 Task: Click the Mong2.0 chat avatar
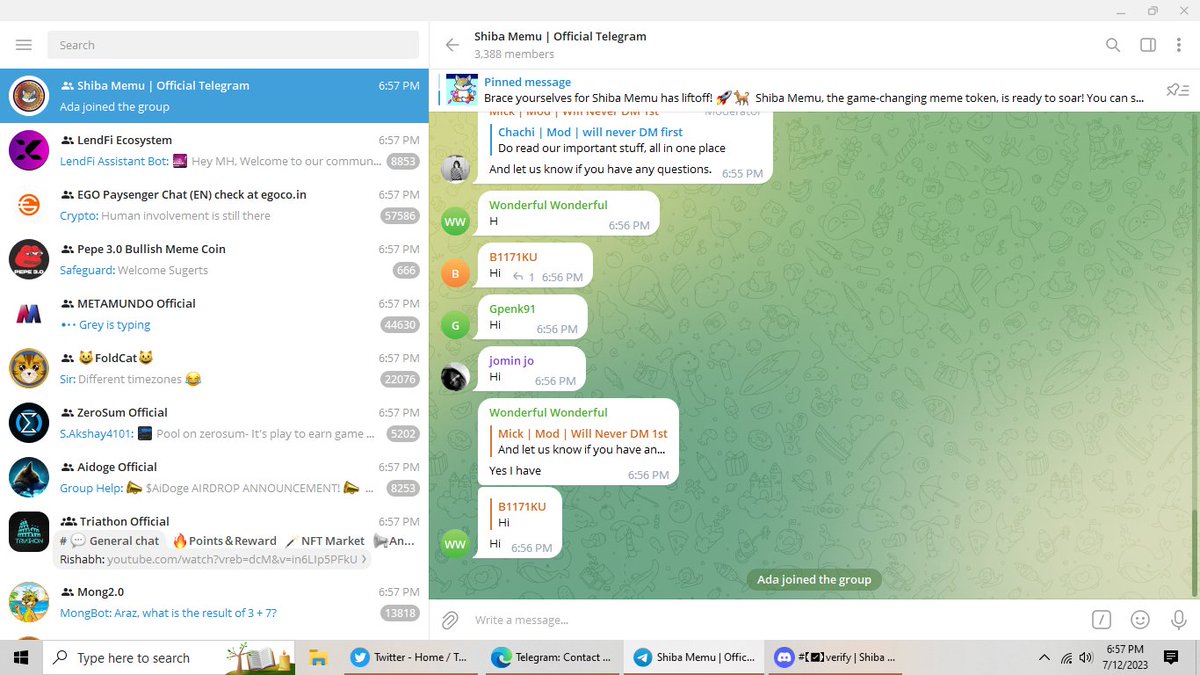pyautogui.click(x=29, y=602)
